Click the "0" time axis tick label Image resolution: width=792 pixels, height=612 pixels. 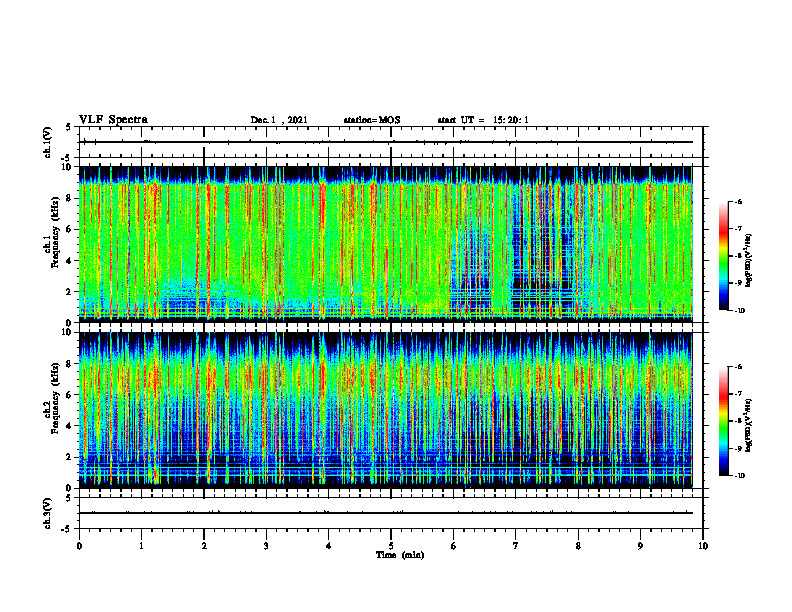(x=79, y=546)
